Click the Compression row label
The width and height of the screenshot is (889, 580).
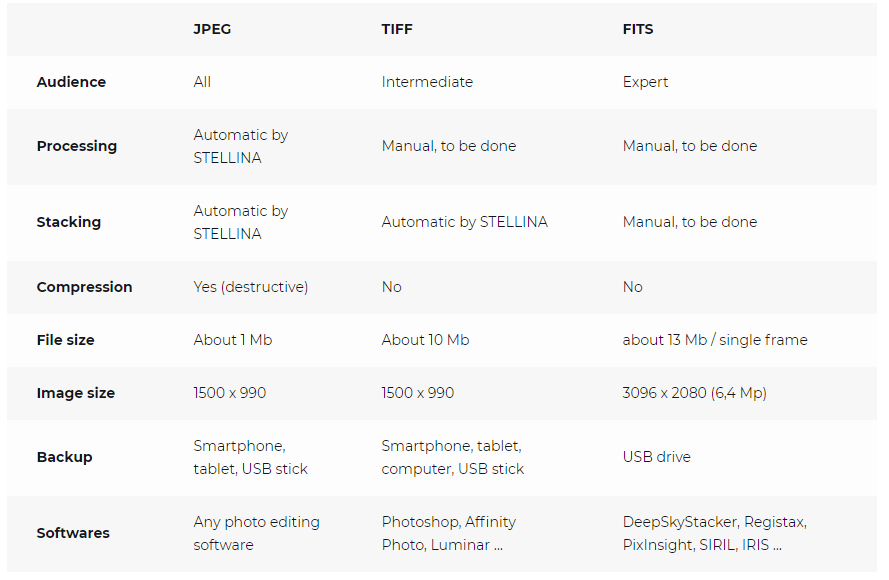pos(84,287)
